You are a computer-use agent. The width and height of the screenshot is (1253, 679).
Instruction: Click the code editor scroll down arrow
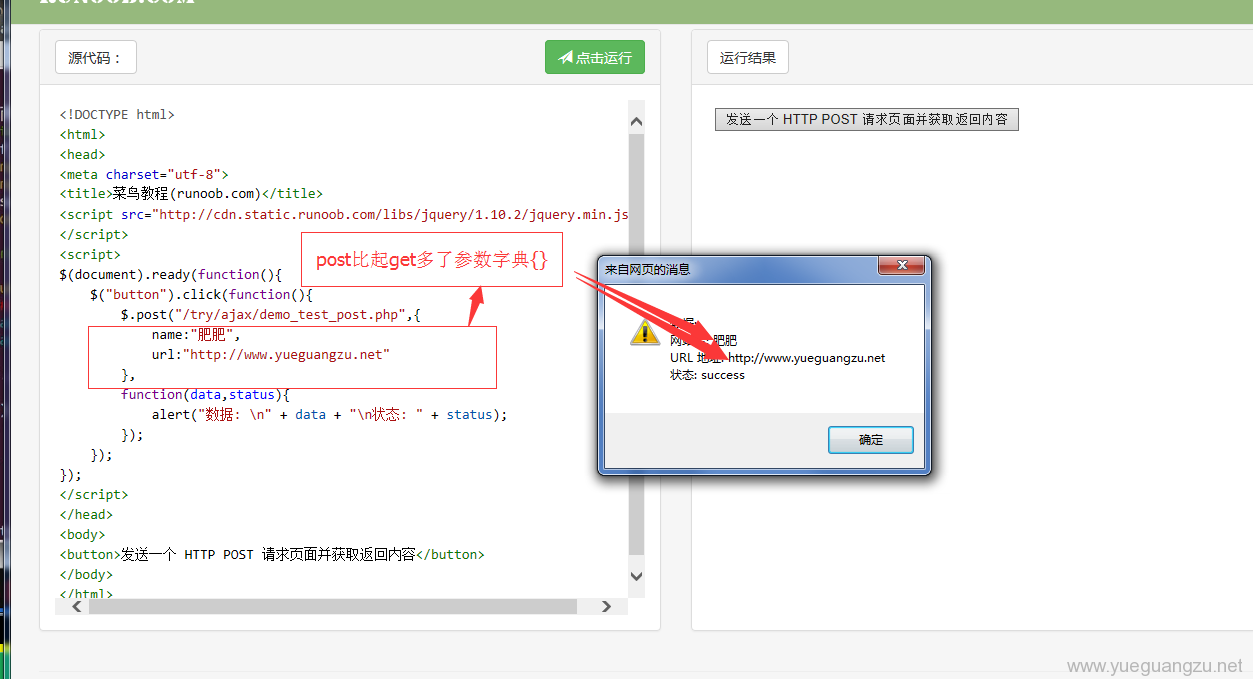(x=636, y=575)
